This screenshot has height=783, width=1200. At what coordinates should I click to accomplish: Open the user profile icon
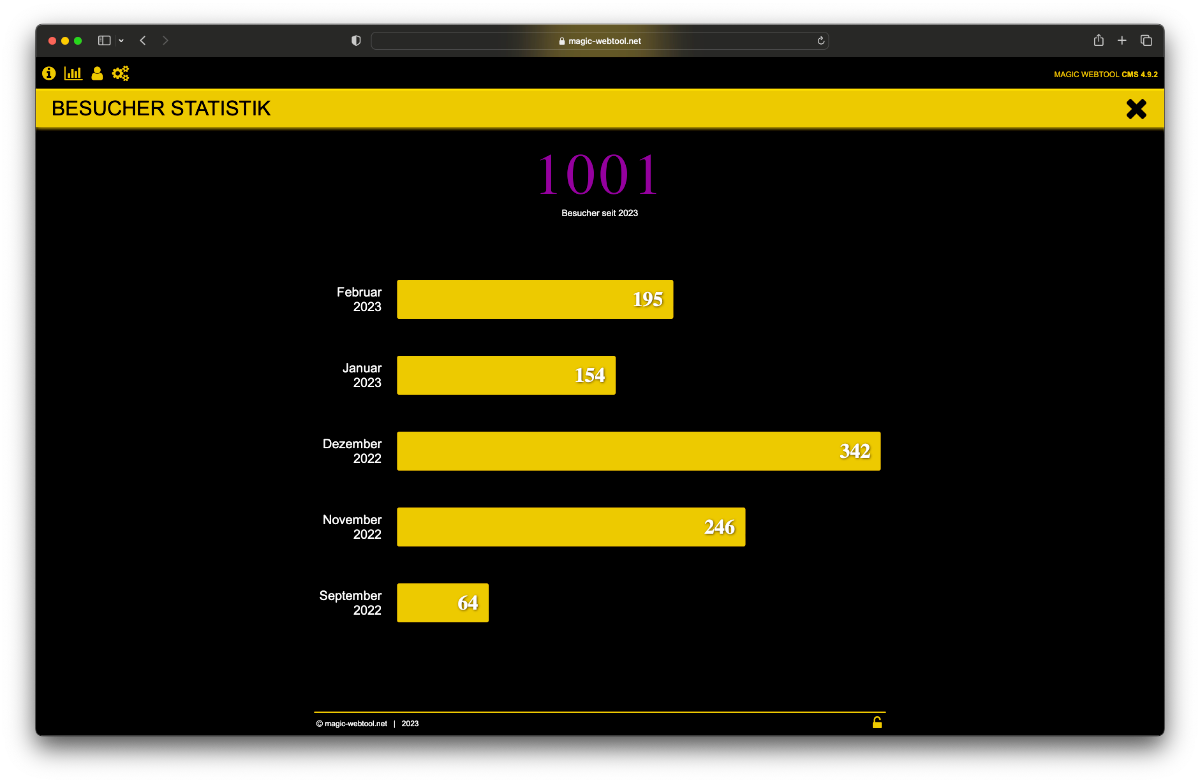(x=97, y=73)
